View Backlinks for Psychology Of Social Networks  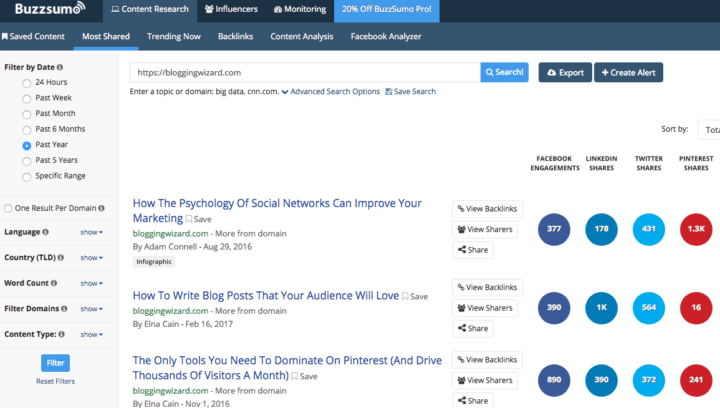pos(487,209)
